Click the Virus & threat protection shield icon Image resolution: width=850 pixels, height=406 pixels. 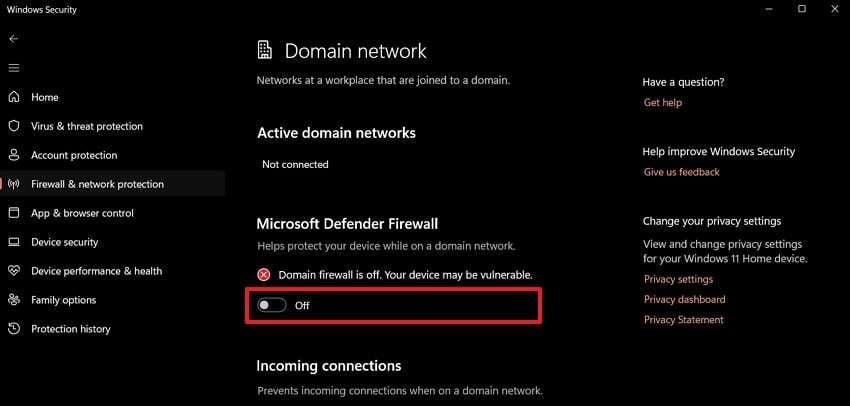[x=14, y=126]
